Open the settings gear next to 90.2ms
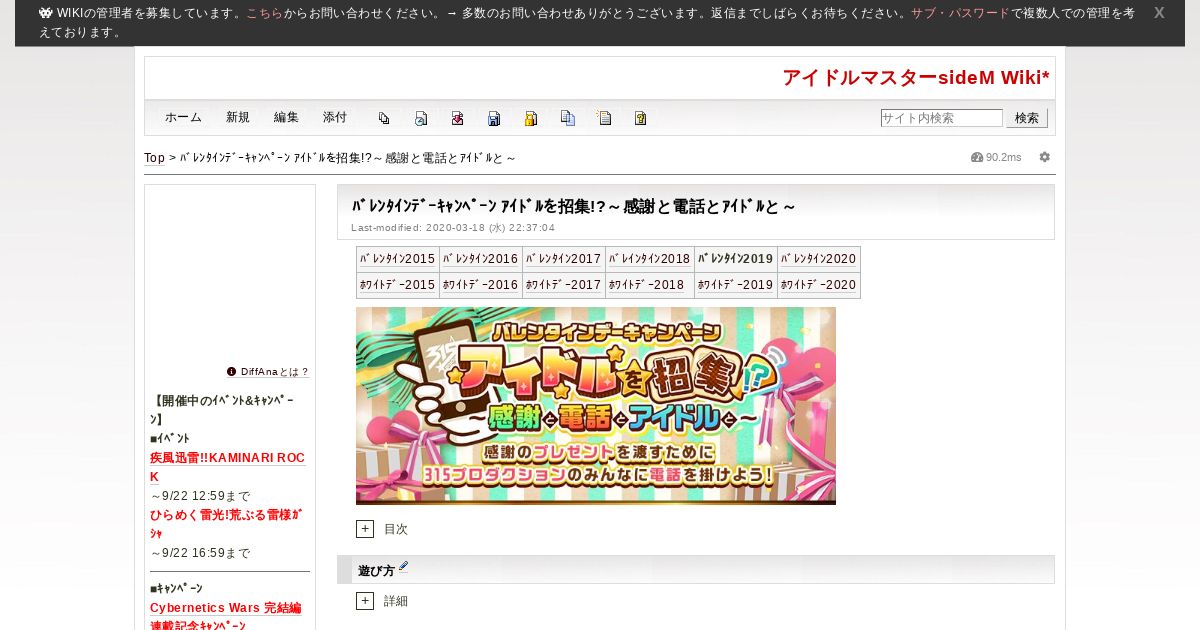The image size is (1200, 630). point(1045,157)
